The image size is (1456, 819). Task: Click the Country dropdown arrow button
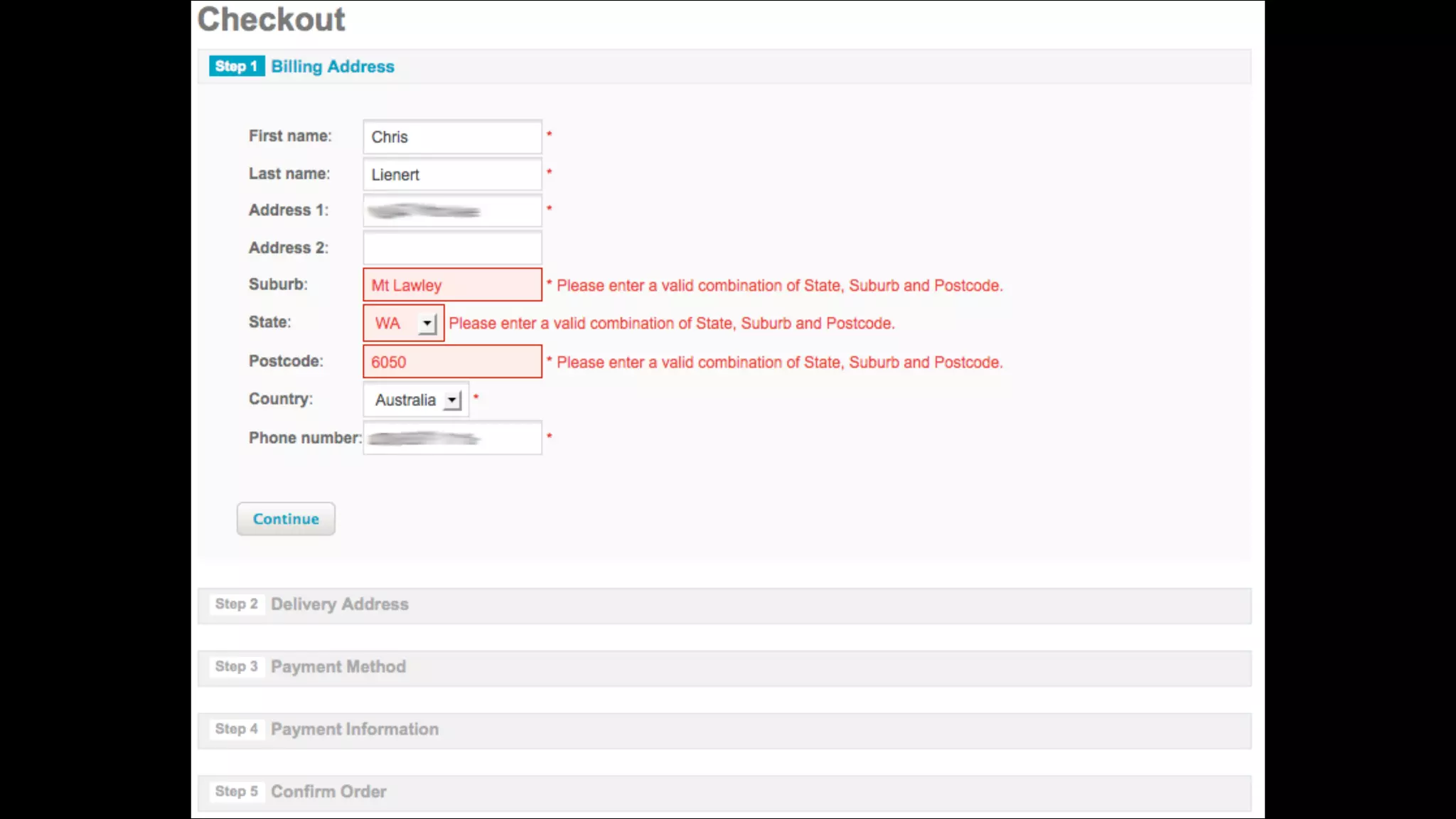(x=452, y=400)
